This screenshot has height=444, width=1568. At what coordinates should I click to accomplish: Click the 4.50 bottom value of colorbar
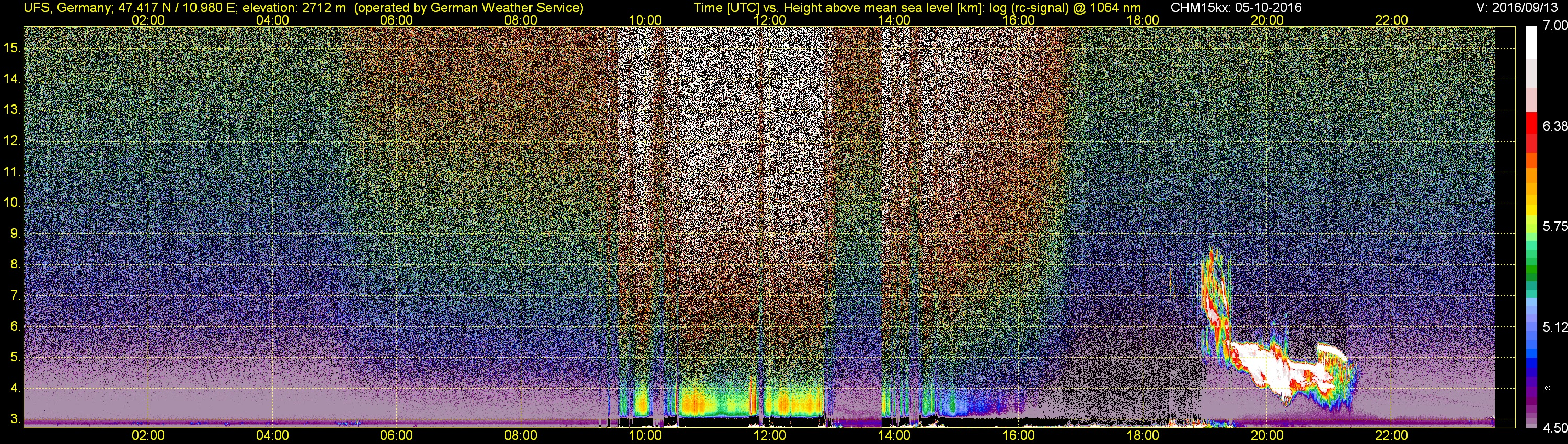[x=1554, y=428]
